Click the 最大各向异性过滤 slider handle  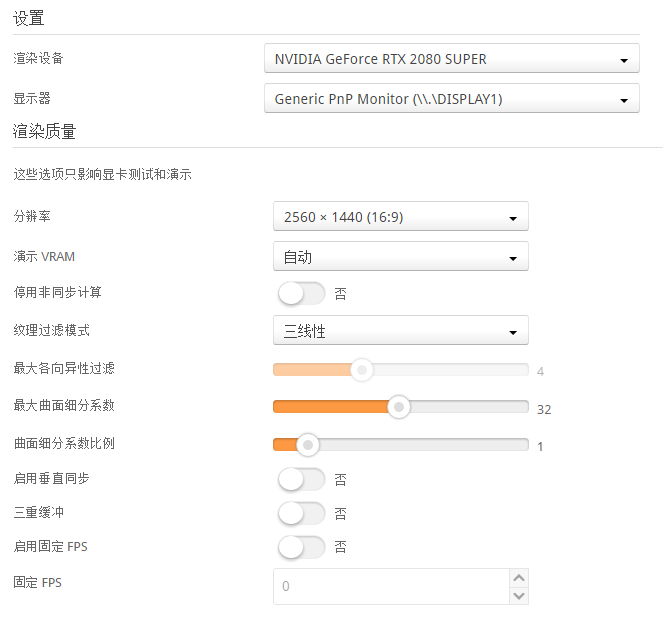coord(362,370)
